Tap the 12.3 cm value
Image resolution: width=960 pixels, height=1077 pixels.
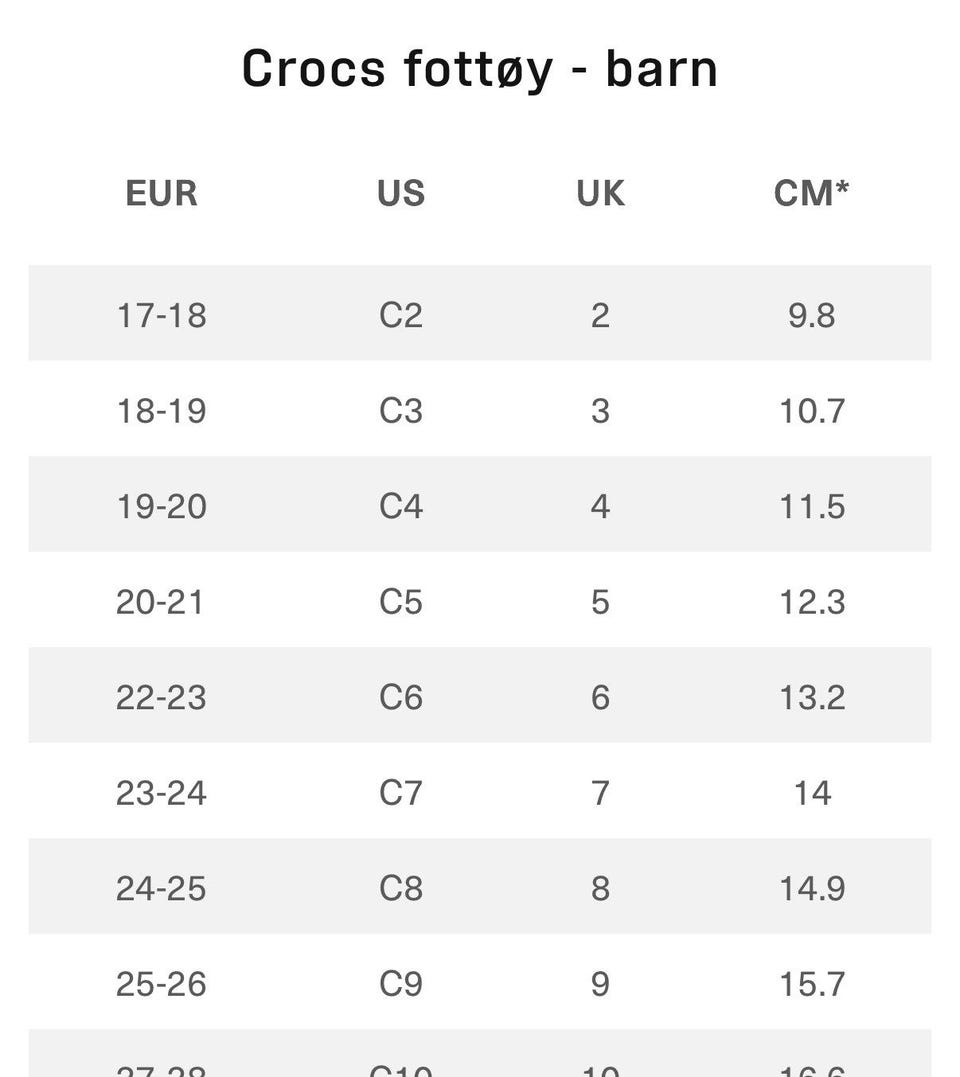[x=811, y=602]
